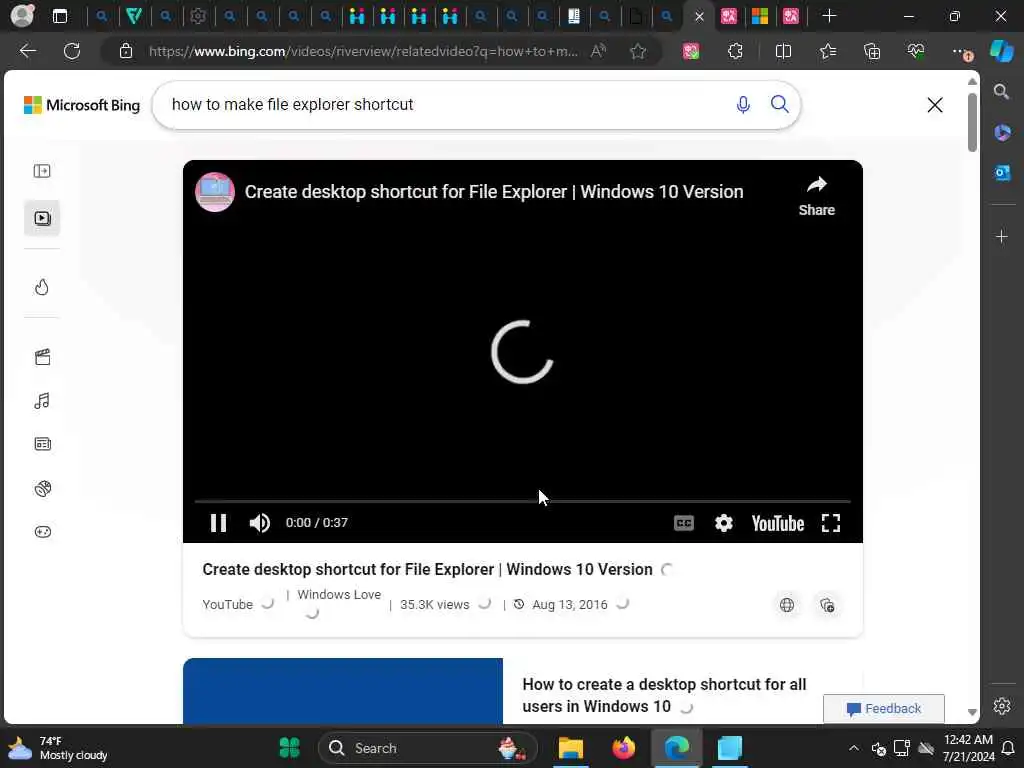Open the profile avatar in title bar
Image resolution: width=1024 pixels, height=768 pixels.
[22, 16]
